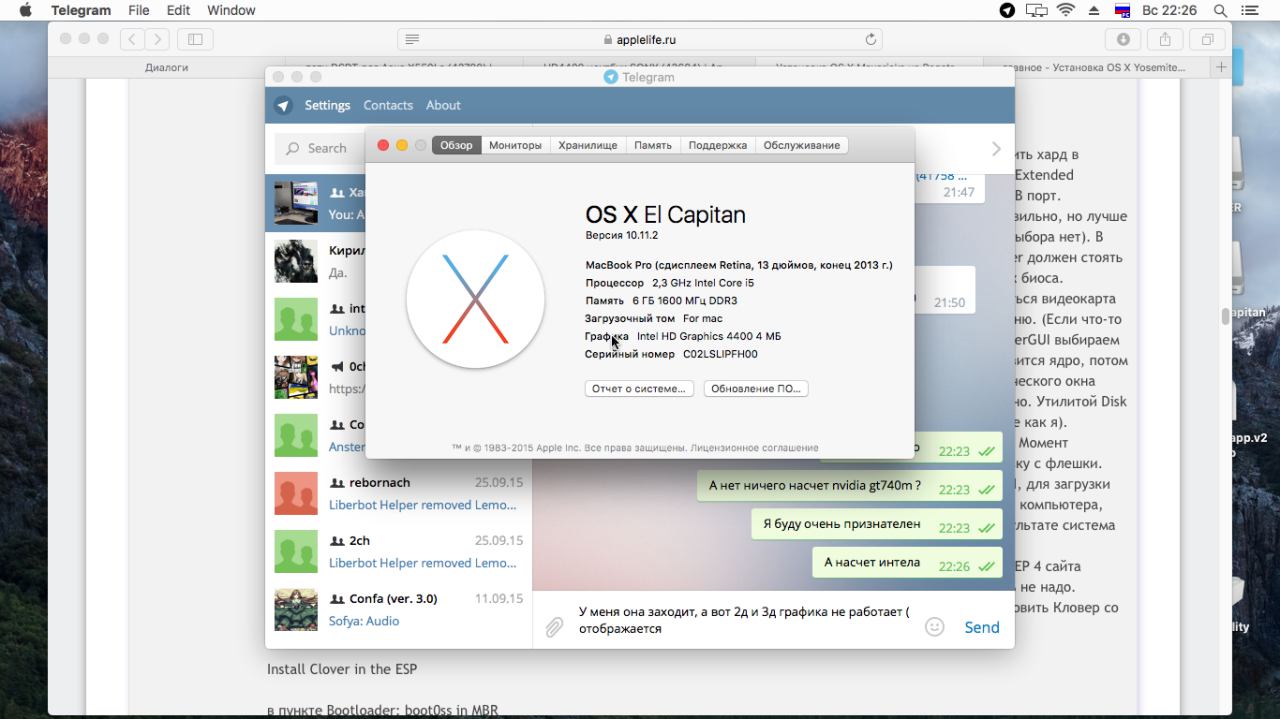Click the Telegram logo in header
The width and height of the screenshot is (1280, 719).
284,105
